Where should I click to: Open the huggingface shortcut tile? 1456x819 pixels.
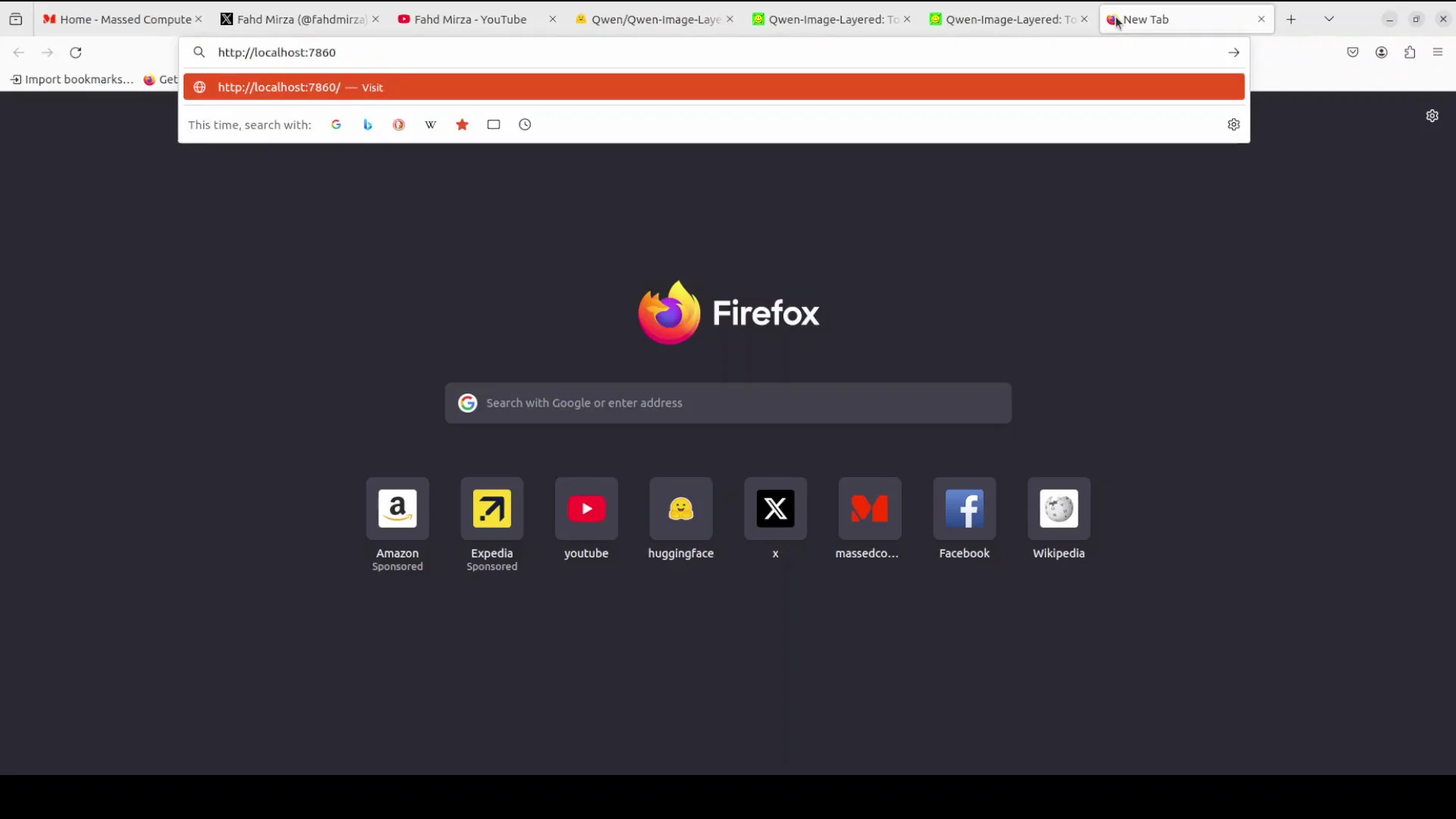[x=680, y=509]
